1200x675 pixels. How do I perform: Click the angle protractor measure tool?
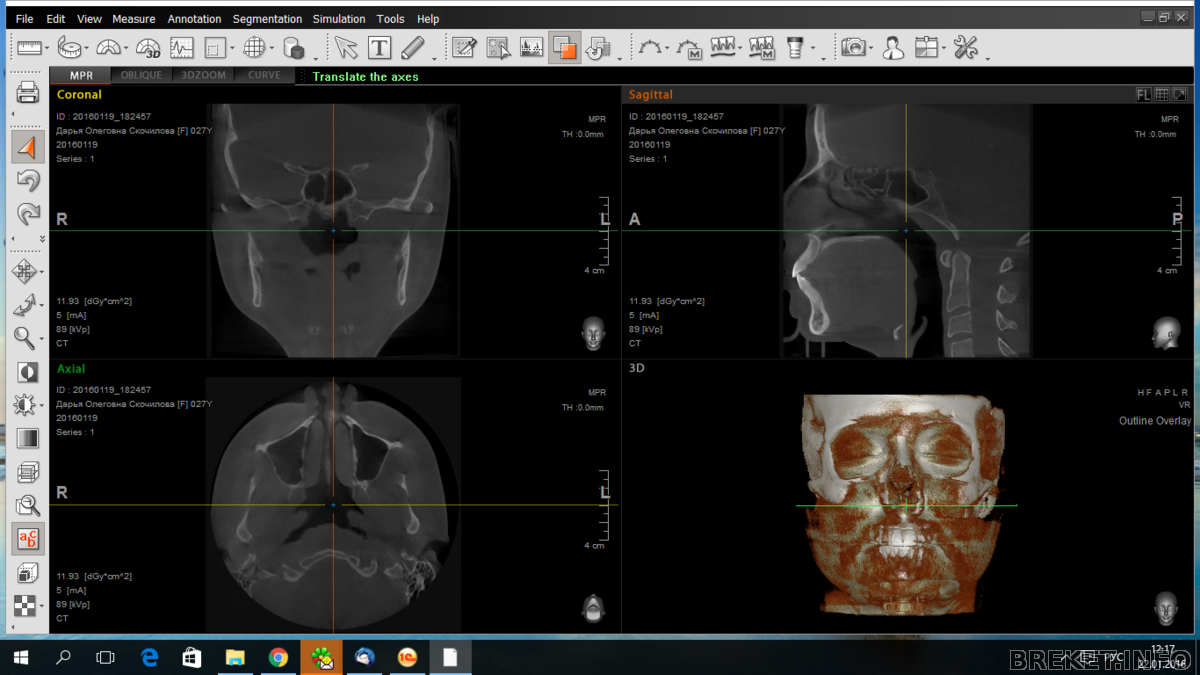pos(109,47)
